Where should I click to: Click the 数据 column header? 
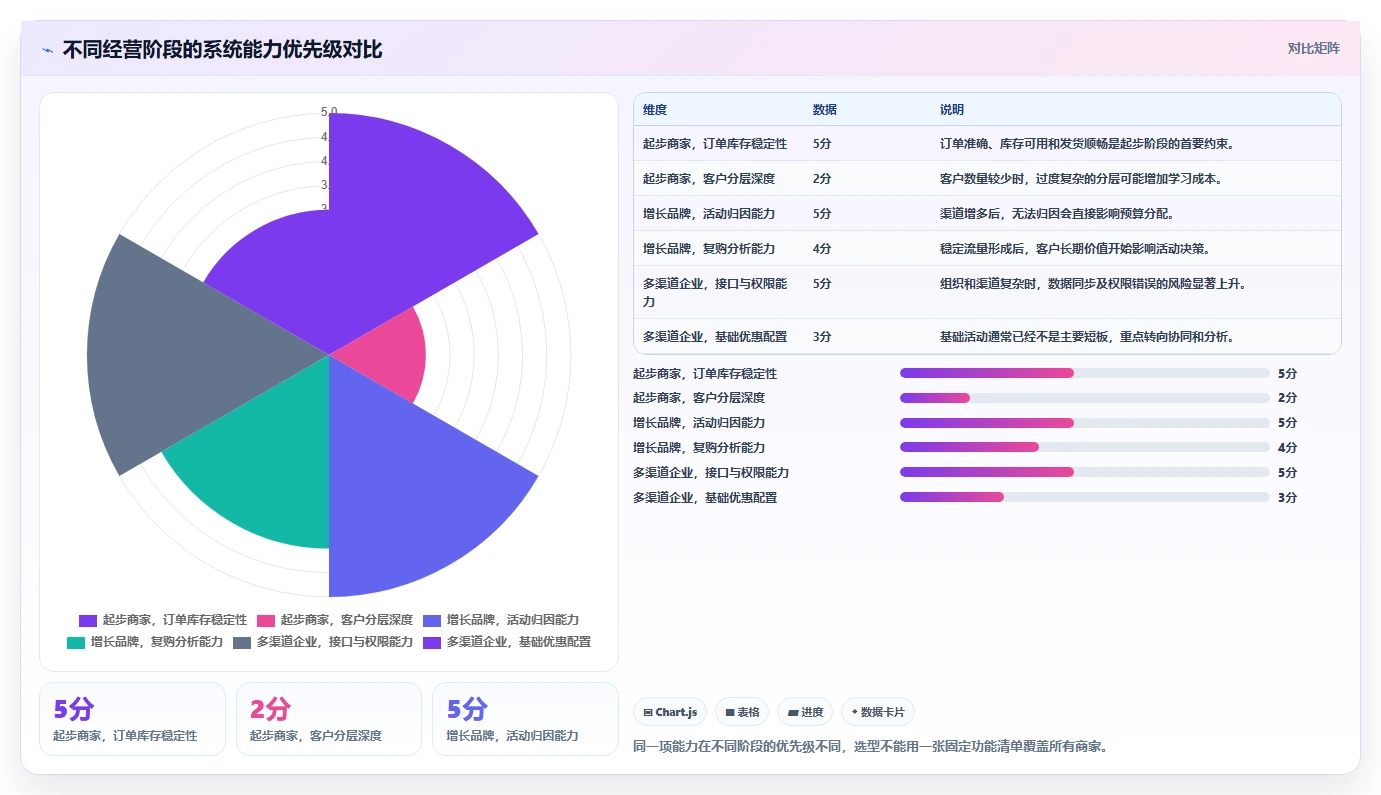(825, 110)
